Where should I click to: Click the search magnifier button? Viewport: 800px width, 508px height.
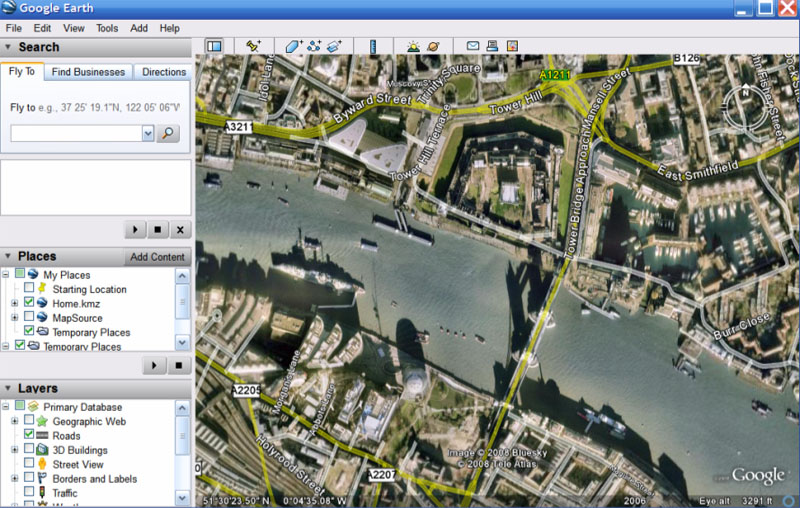click(x=167, y=134)
